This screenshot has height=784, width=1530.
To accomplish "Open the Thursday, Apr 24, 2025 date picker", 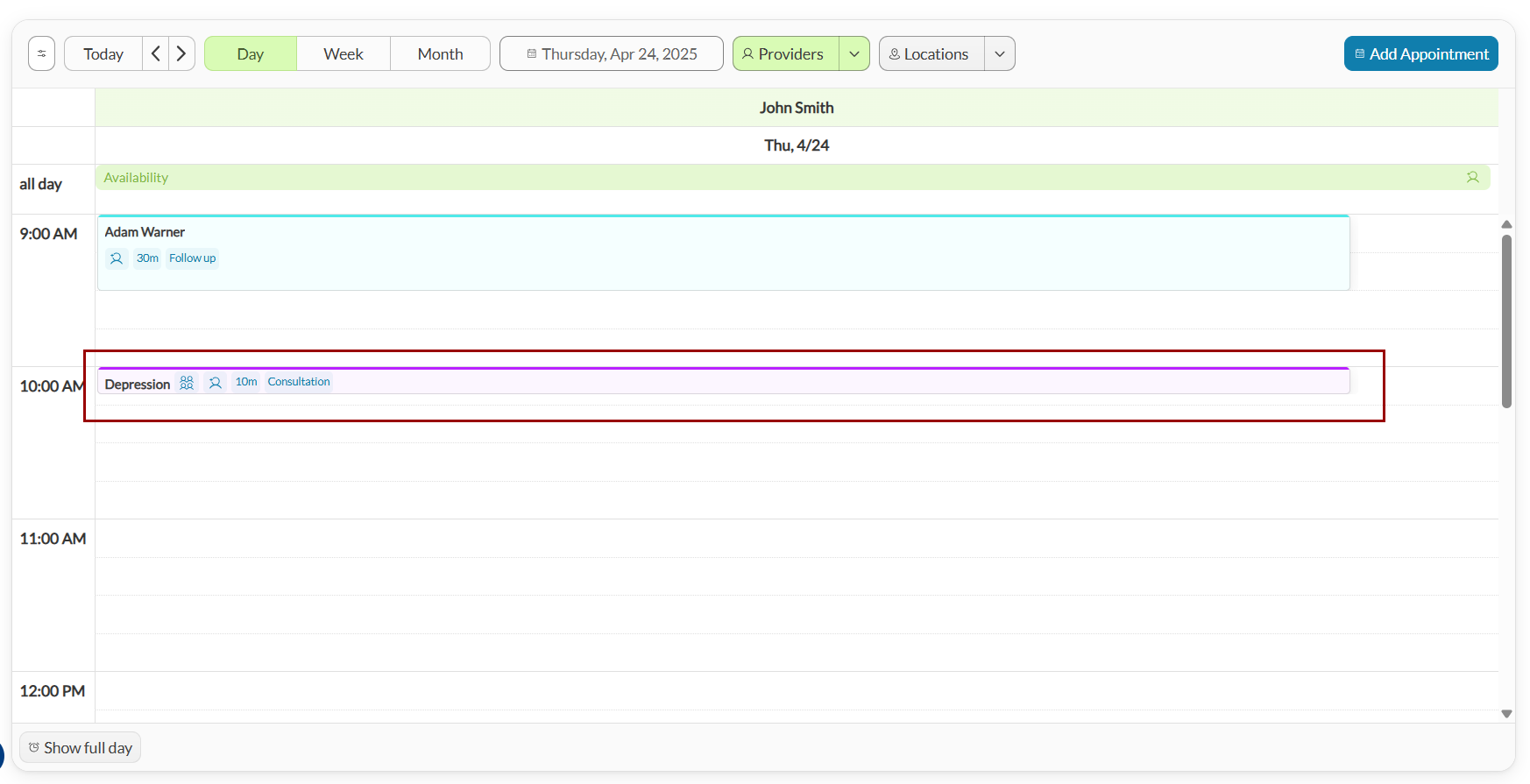I will (612, 53).
